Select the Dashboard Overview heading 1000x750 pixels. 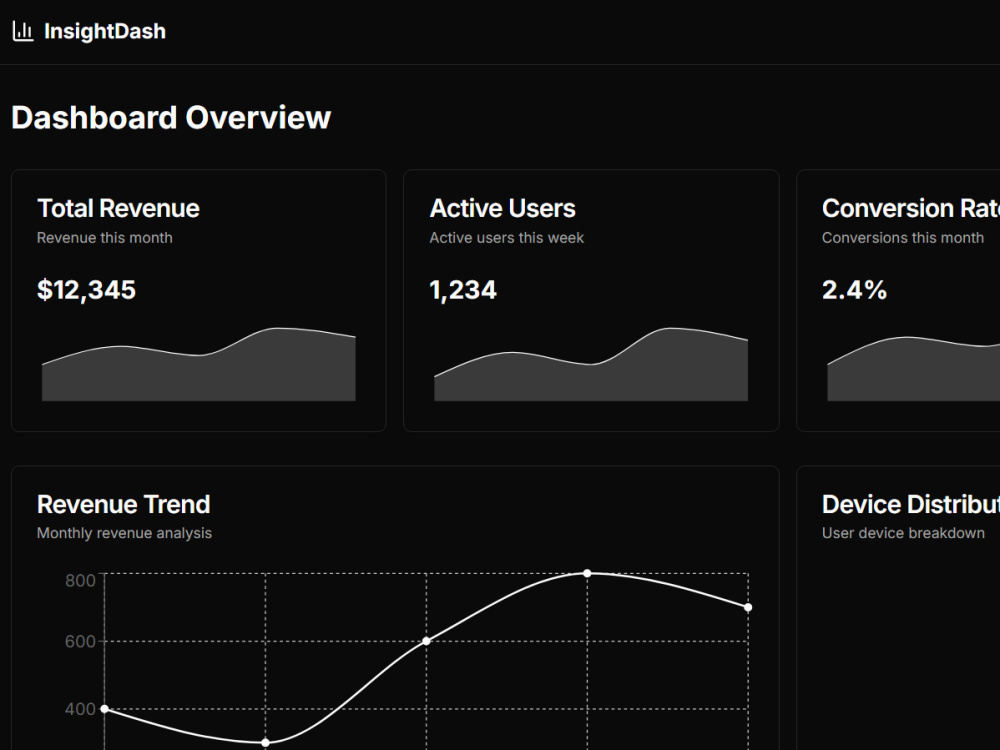coord(171,117)
